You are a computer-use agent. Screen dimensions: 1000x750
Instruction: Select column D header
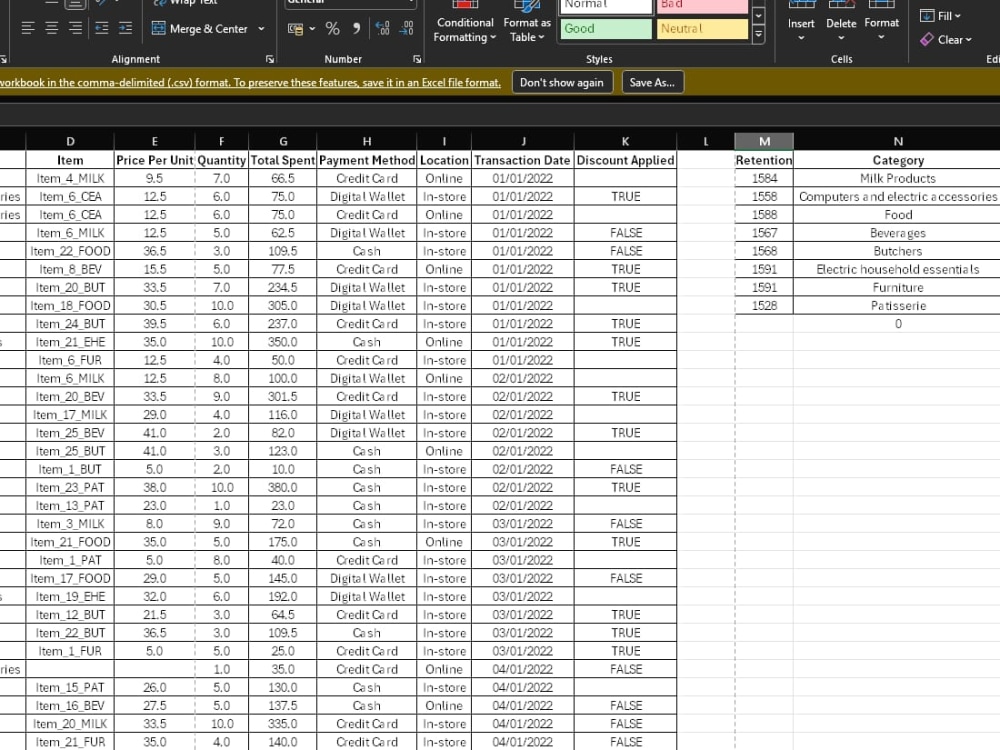coord(70,142)
